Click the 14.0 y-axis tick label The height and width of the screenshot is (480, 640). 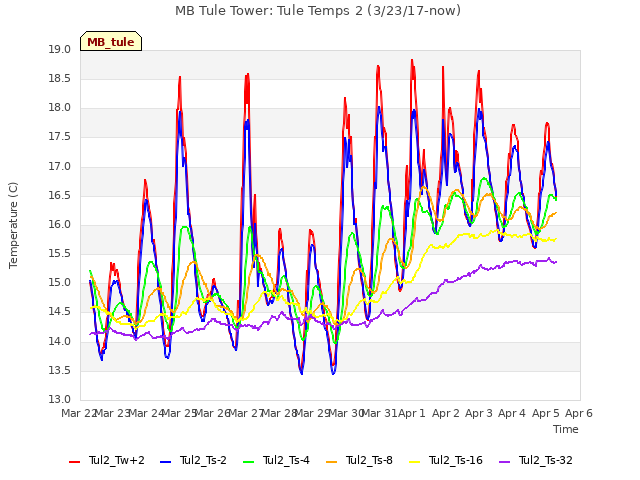(60, 341)
